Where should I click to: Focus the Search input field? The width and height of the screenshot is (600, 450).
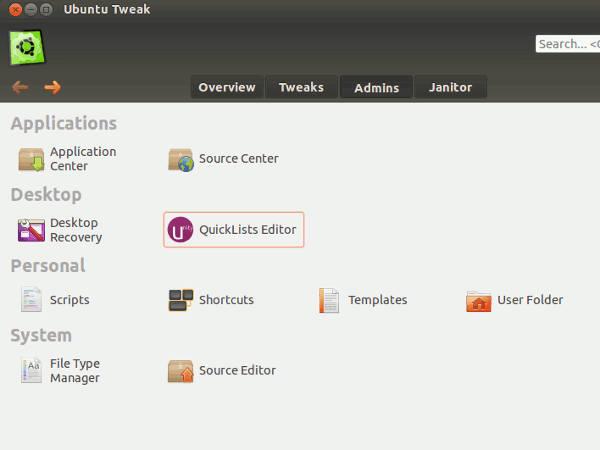click(x=568, y=44)
